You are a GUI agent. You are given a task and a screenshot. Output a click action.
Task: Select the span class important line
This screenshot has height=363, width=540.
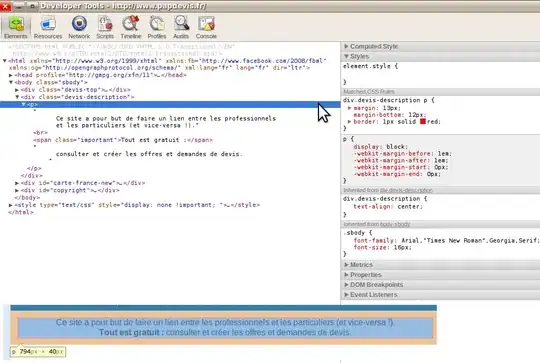[x=123, y=140]
